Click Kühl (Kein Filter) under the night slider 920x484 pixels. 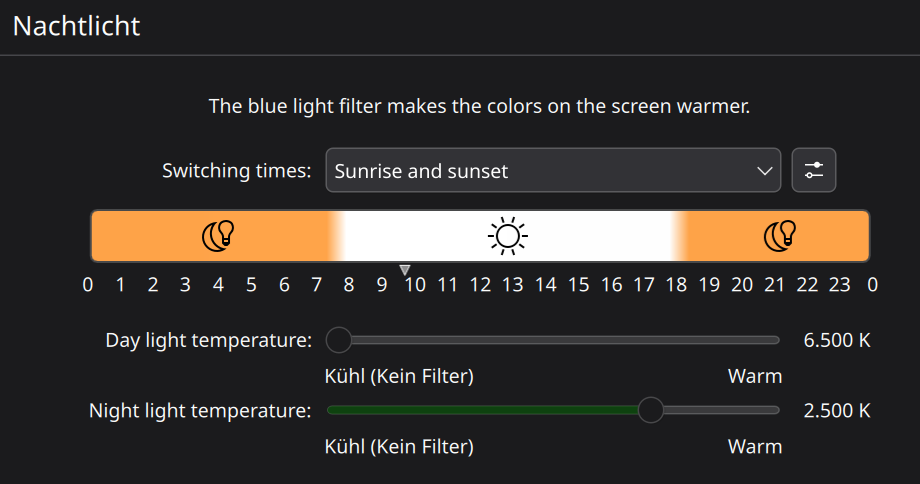[x=399, y=446]
